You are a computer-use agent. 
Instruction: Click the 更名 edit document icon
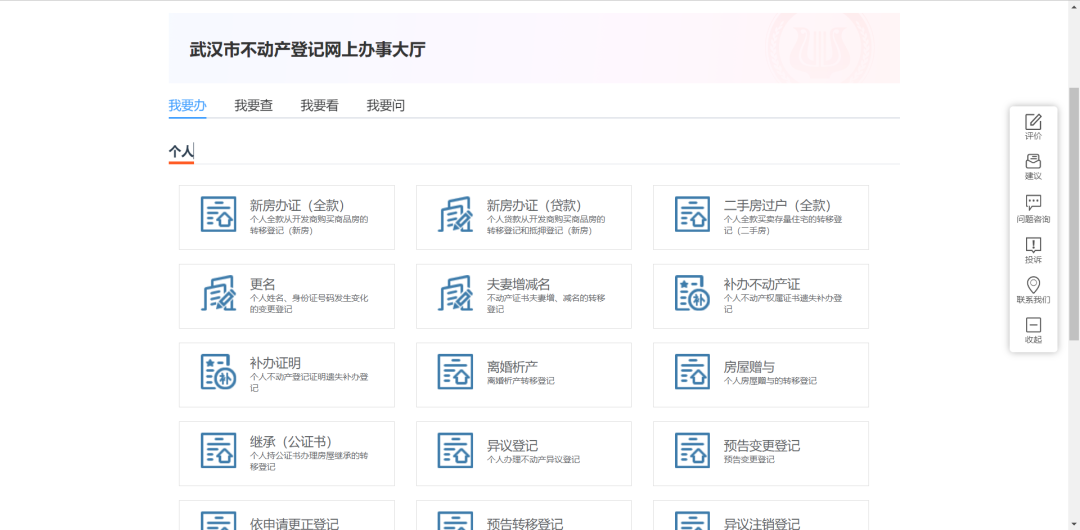tap(218, 294)
